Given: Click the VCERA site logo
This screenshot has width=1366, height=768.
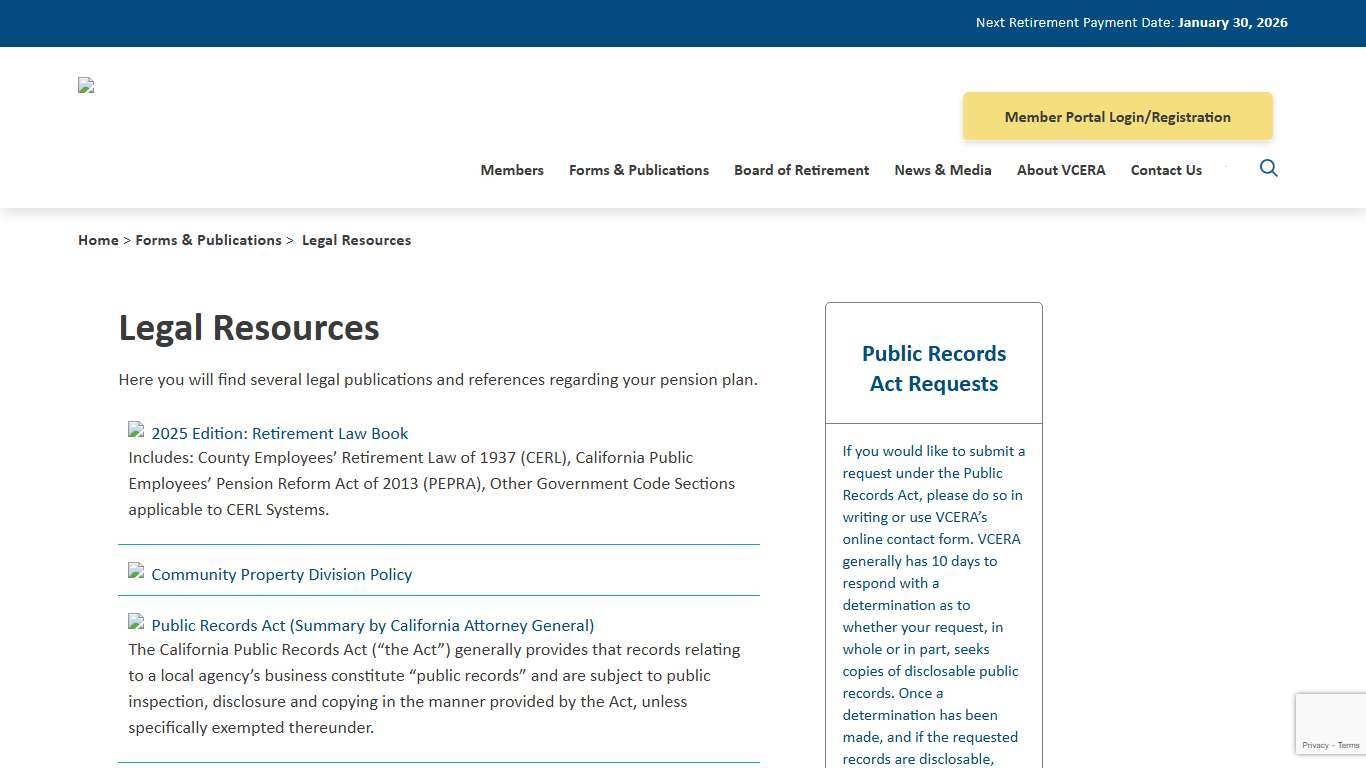Looking at the screenshot, I should tap(85, 85).
